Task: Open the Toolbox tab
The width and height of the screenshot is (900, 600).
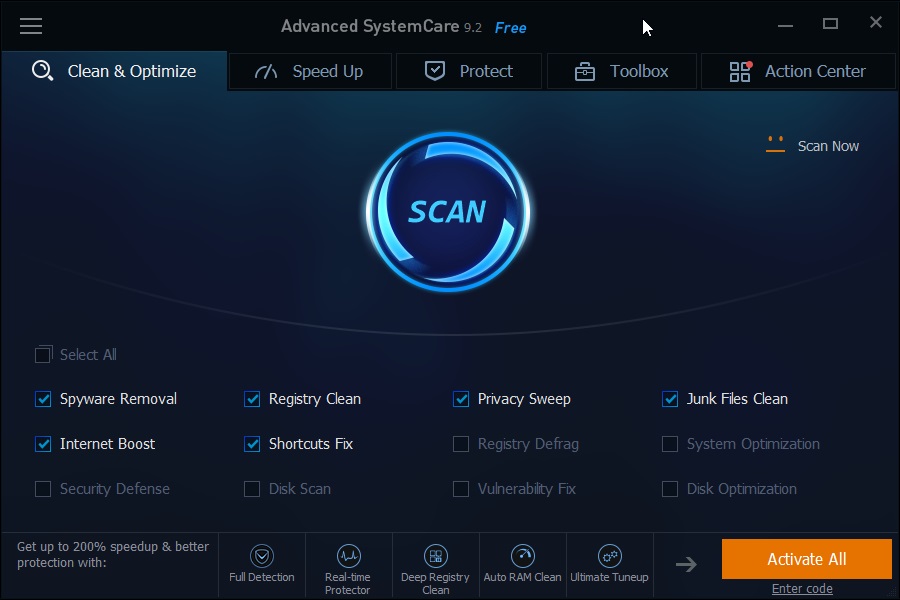Action: pyautogui.click(x=622, y=71)
